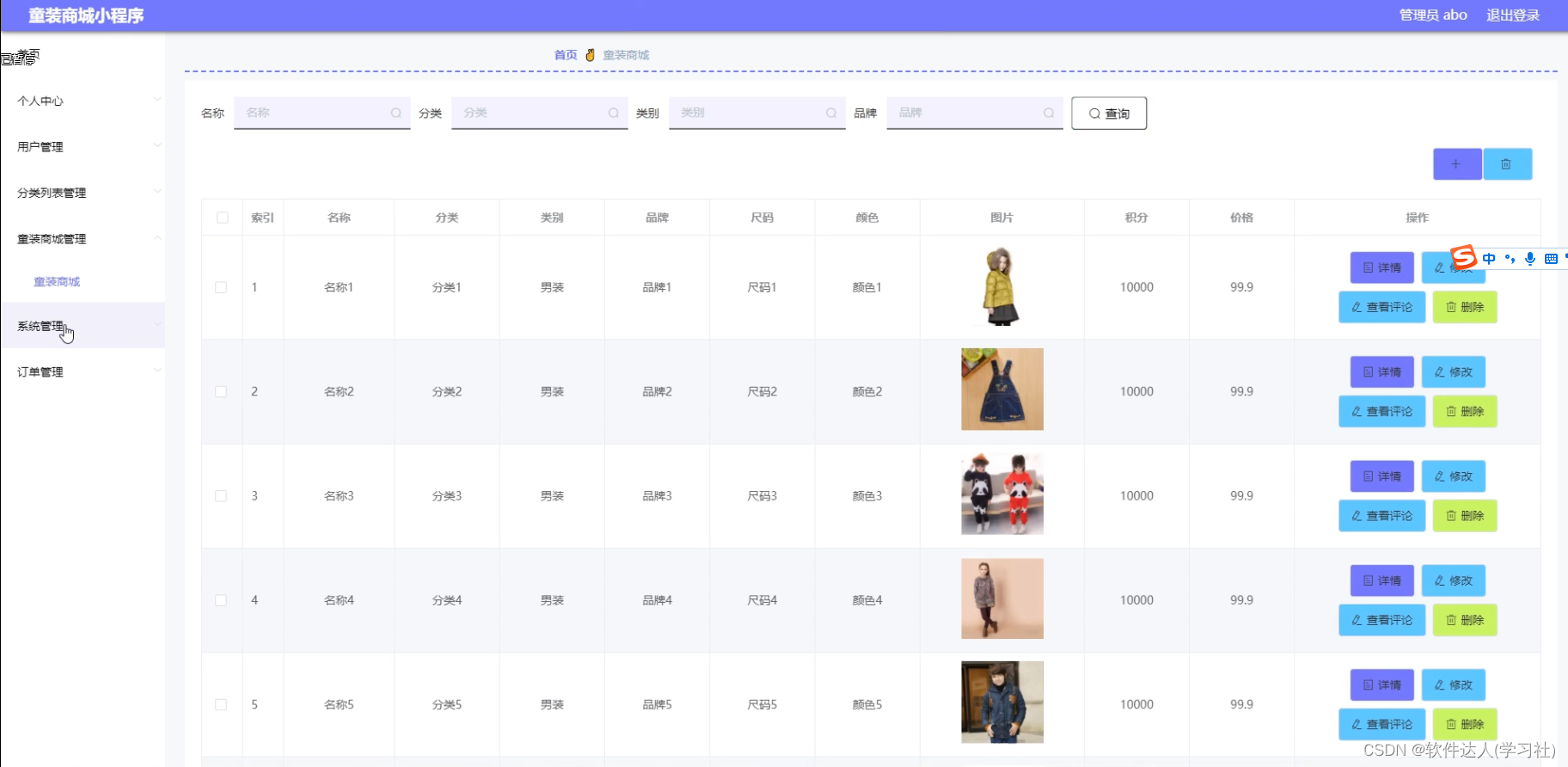Click 查看评论 for row 名称3

coord(1381,516)
